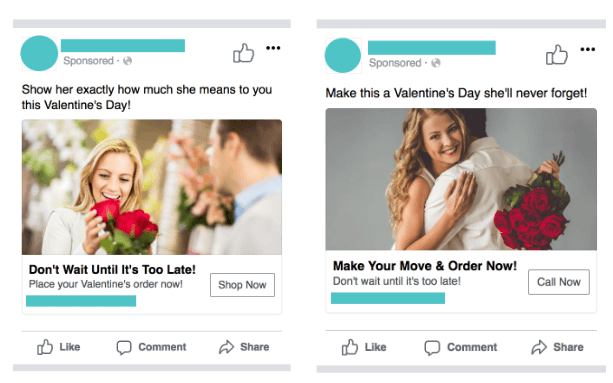The width and height of the screenshot is (613, 383).
Task: Click the thumbs-up icon atop right ad
Action: (557, 55)
